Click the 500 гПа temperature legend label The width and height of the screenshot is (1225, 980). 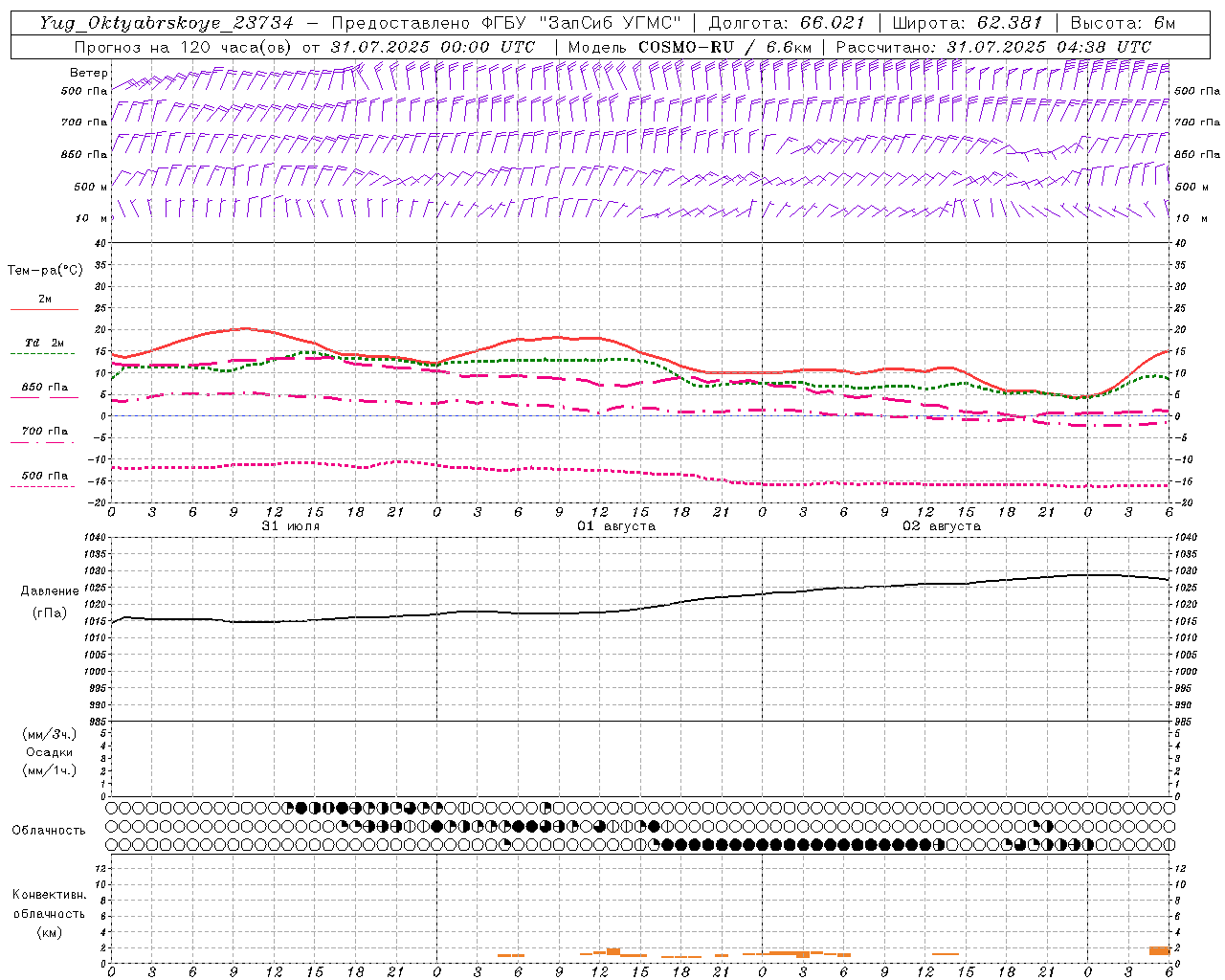click(45, 475)
